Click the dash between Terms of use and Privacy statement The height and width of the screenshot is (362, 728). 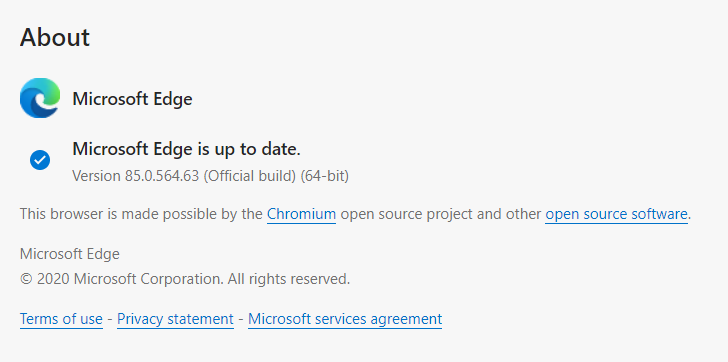coord(110,319)
